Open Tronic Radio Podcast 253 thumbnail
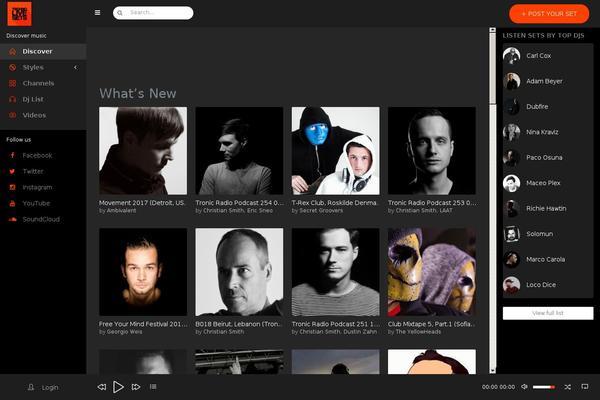The height and width of the screenshot is (400, 600). (x=432, y=151)
